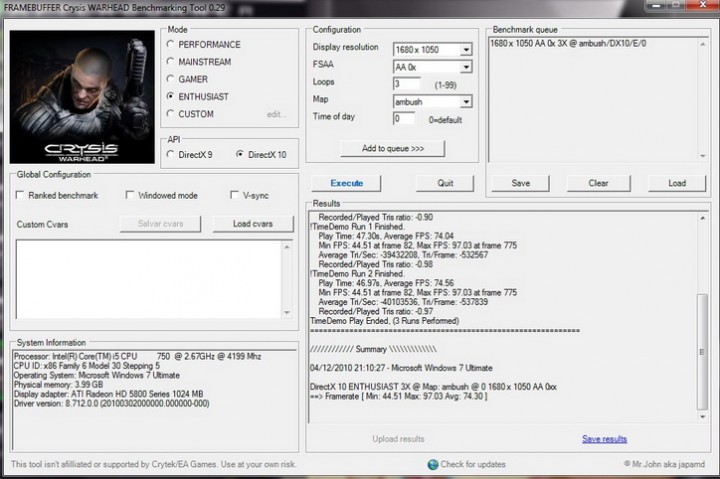720x479 pixels.
Task: Enable the Ranked benchmark checkbox
Action: click(x=20, y=195)
